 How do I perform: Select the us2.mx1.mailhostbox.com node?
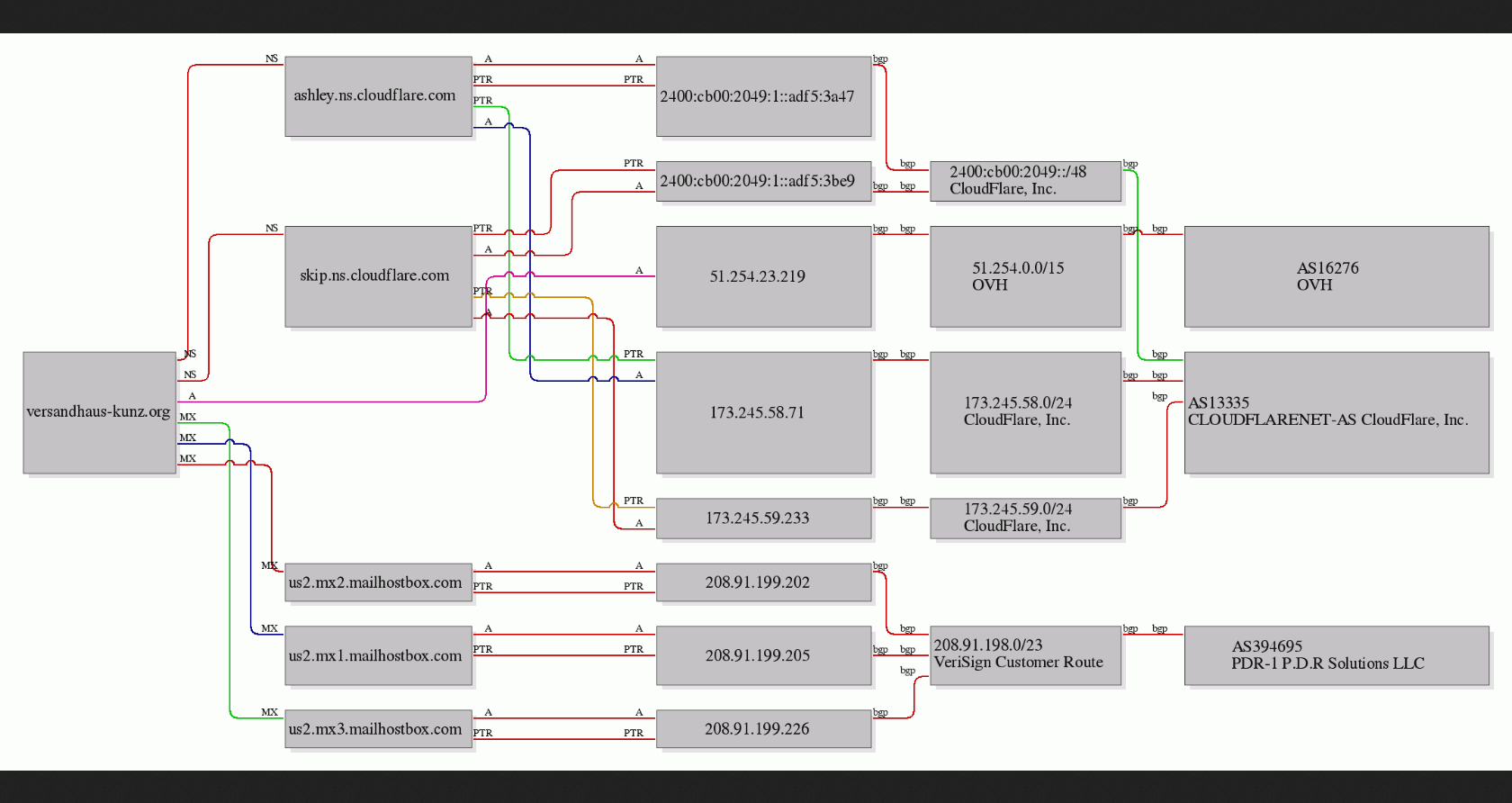tap(378, 655)
